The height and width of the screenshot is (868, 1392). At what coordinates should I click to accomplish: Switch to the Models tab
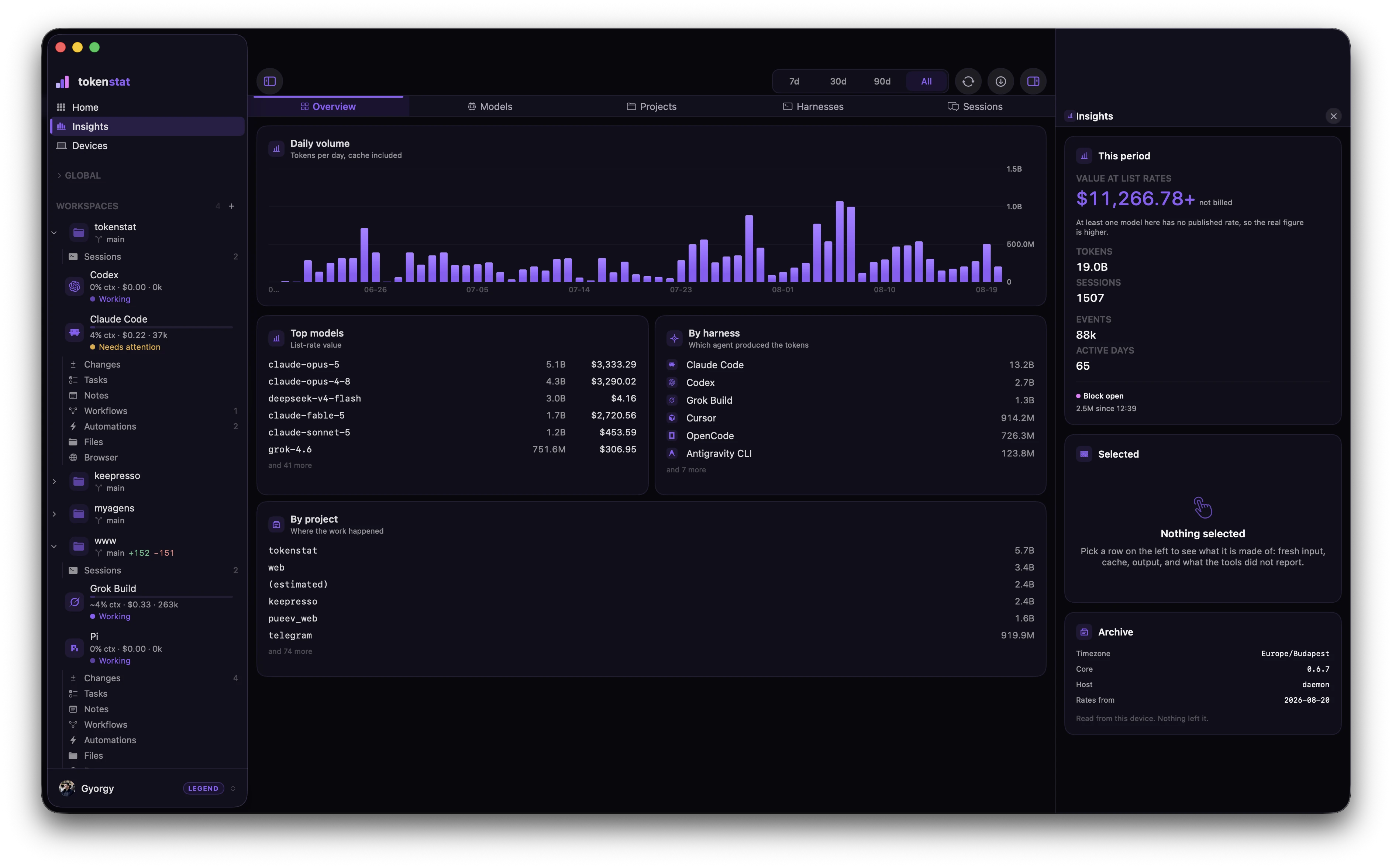490,106
